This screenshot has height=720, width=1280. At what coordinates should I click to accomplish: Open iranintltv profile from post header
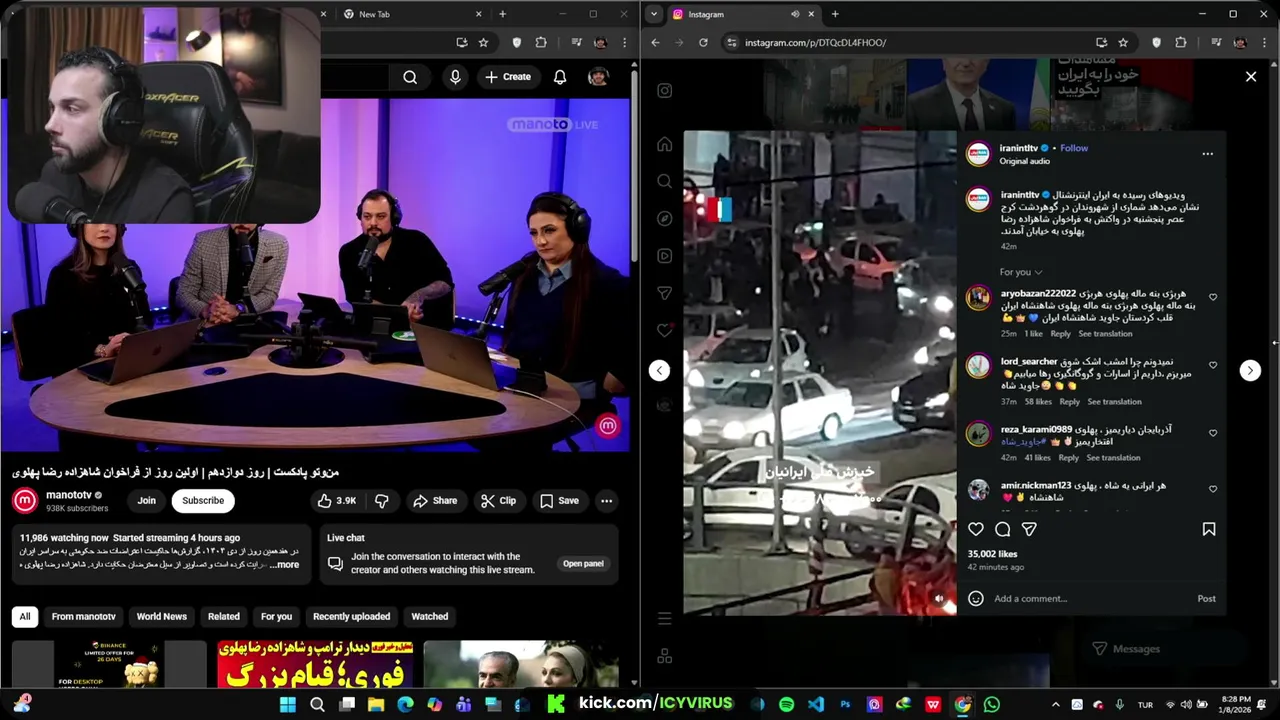(x=1019, y=148)
